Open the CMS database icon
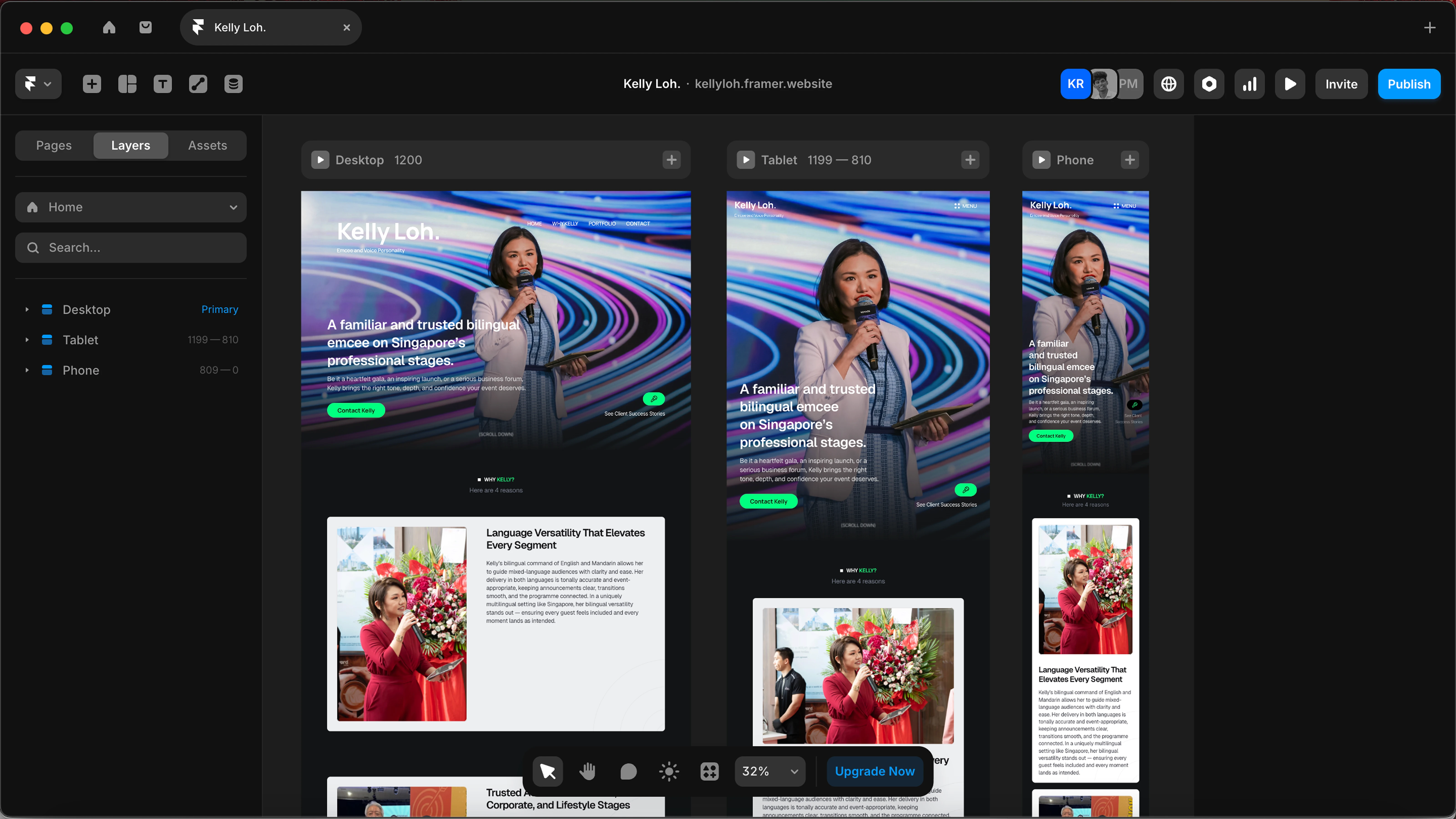Image resolution: width=1456 pixels, height=819 pixels. (233, 84)
